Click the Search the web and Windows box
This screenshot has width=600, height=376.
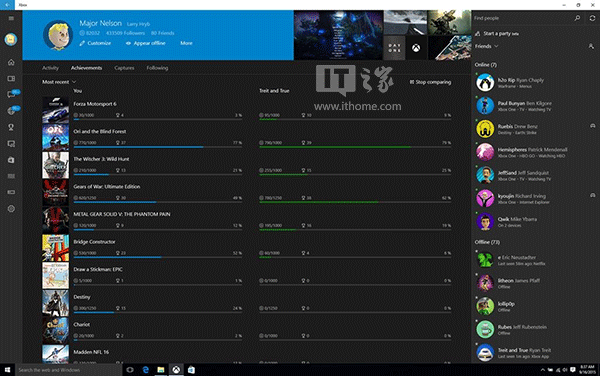point(68,370)
